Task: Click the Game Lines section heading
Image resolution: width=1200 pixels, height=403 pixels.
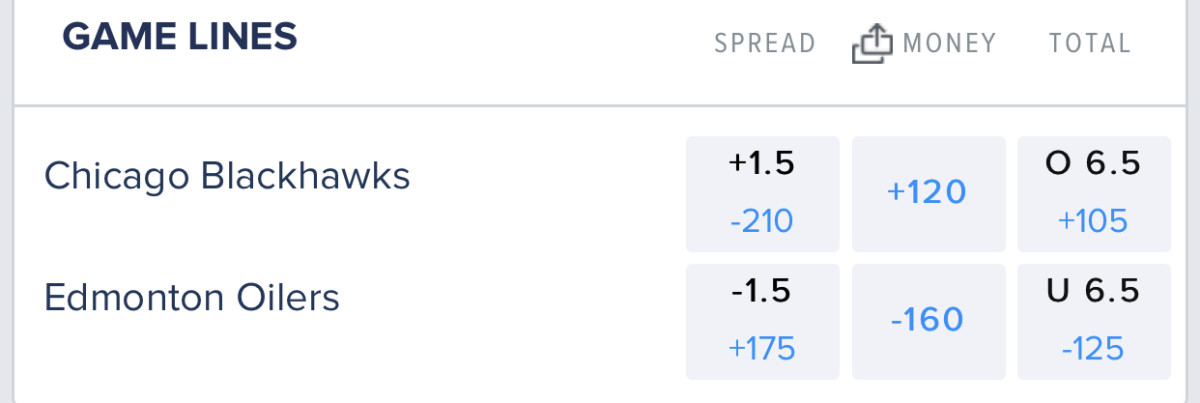Action: pos(180,38)
